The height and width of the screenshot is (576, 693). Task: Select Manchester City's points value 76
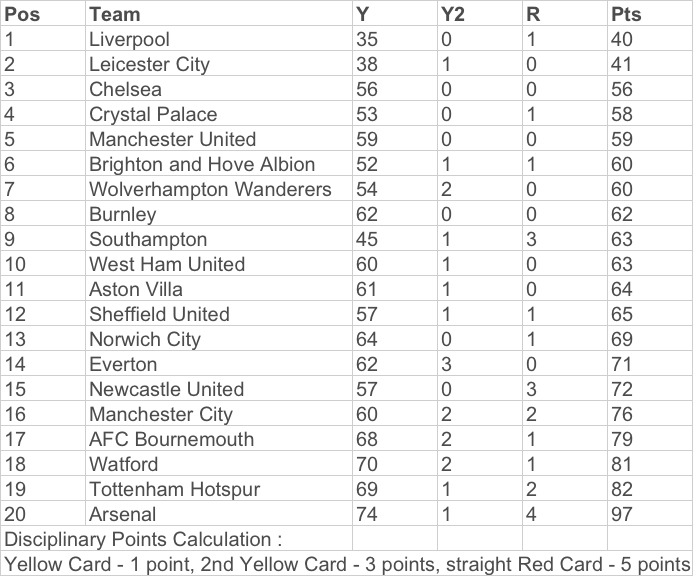[650, 413]
